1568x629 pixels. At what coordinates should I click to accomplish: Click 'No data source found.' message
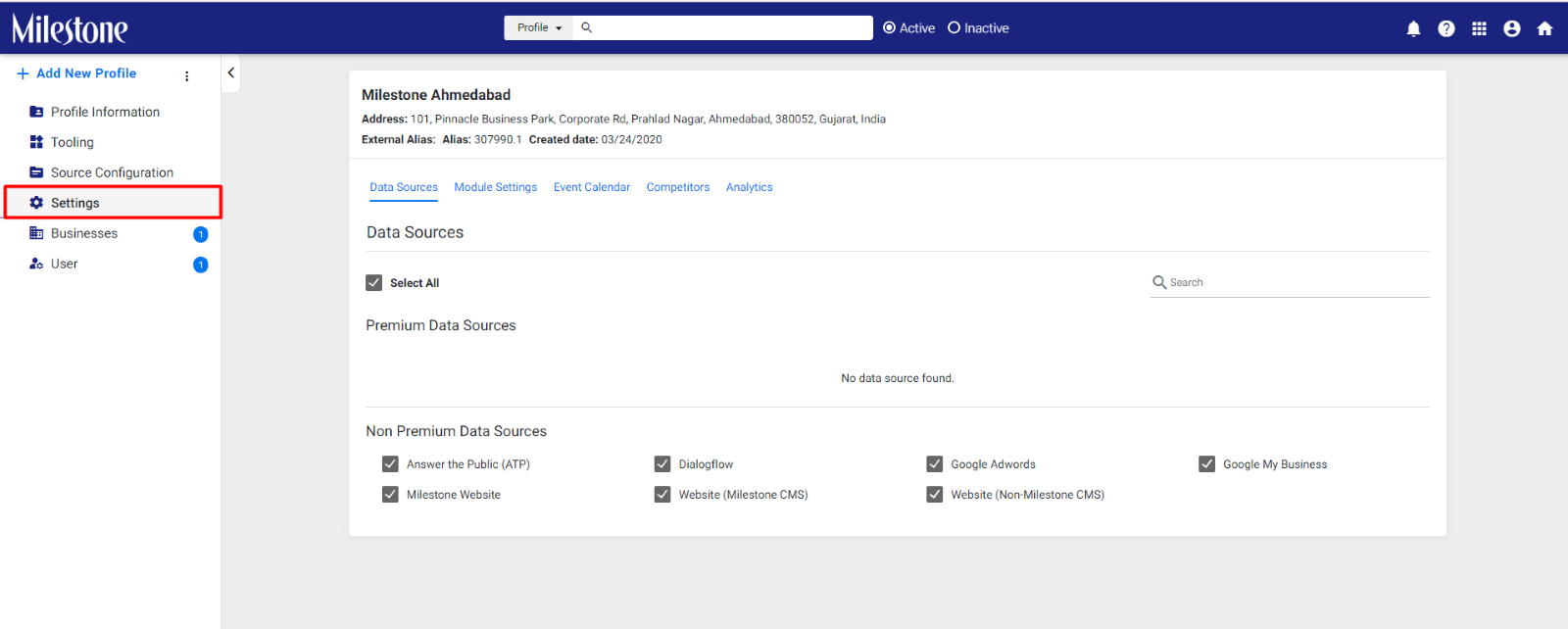[x=898, y=378]
